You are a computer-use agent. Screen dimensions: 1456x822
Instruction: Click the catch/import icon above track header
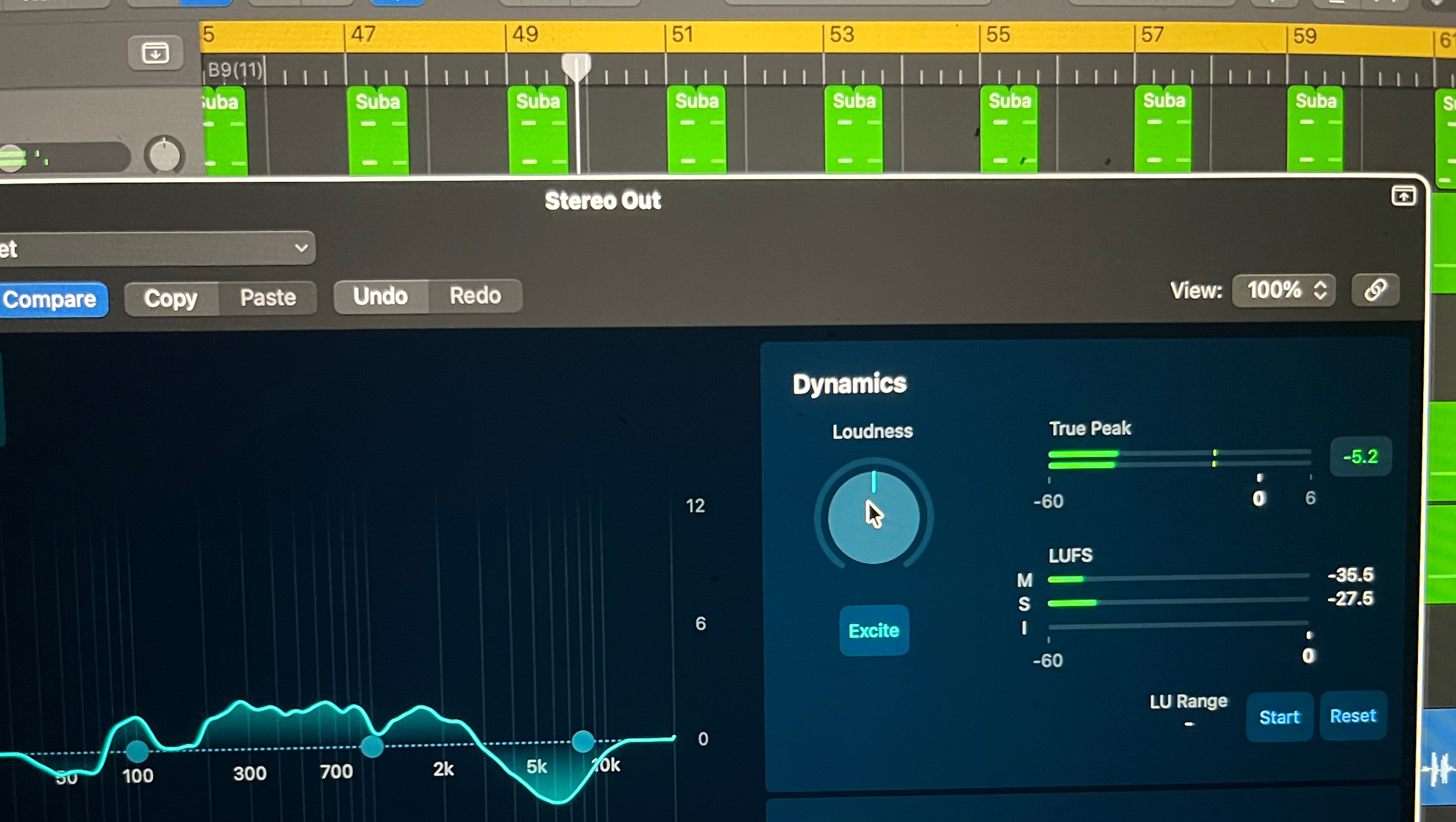pyautogui.click(x=156, y=53)
